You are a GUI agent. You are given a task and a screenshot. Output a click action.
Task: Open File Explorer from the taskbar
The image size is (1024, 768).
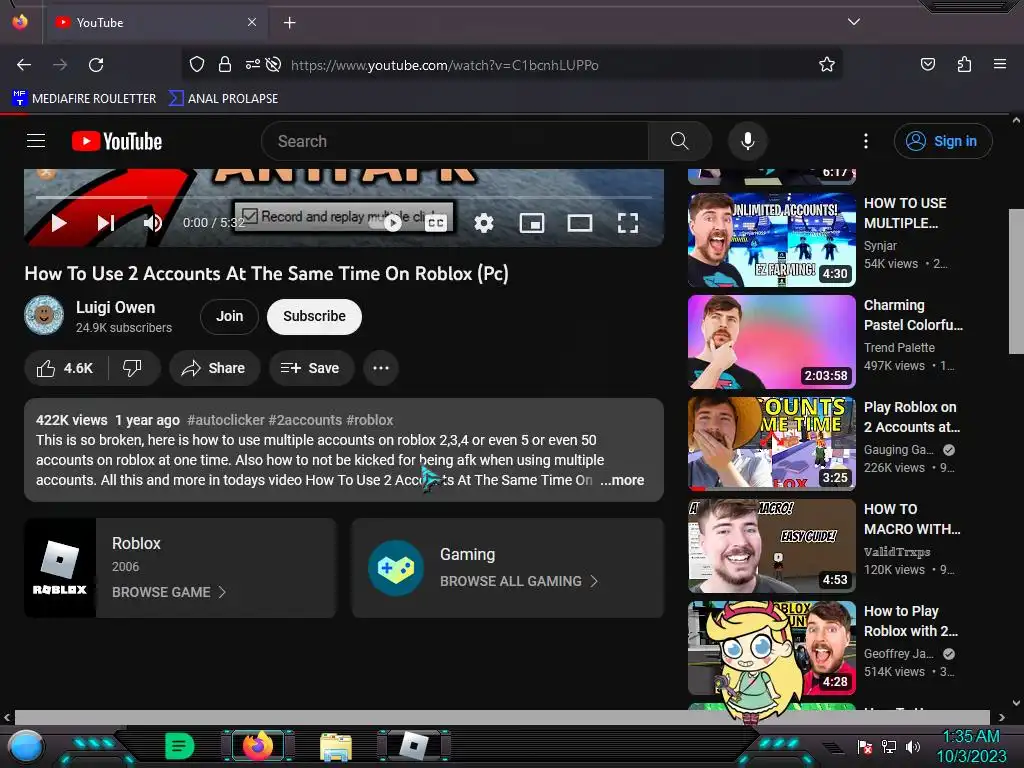click(336, 746)
